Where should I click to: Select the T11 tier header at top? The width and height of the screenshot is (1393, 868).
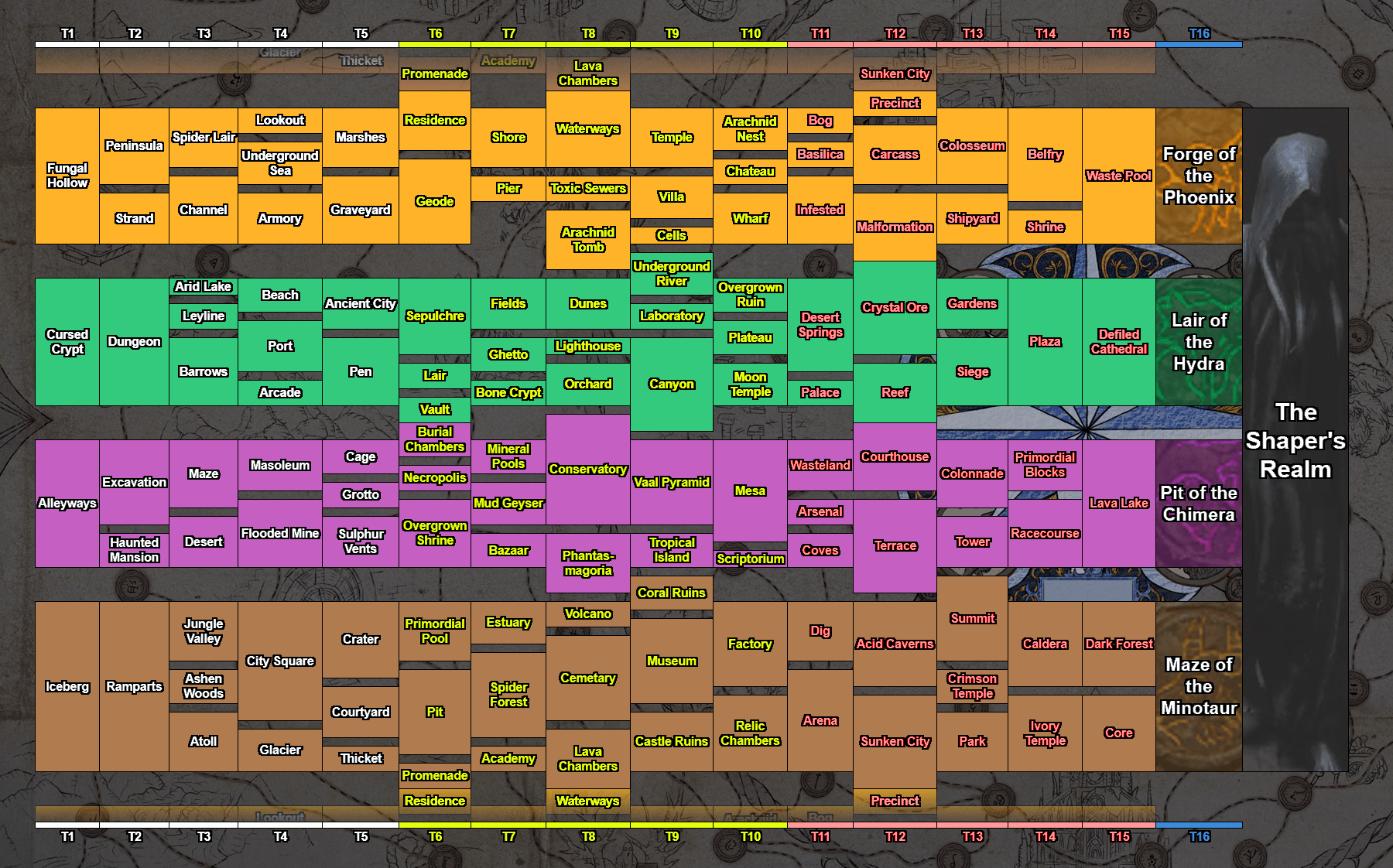coord(820,36)
